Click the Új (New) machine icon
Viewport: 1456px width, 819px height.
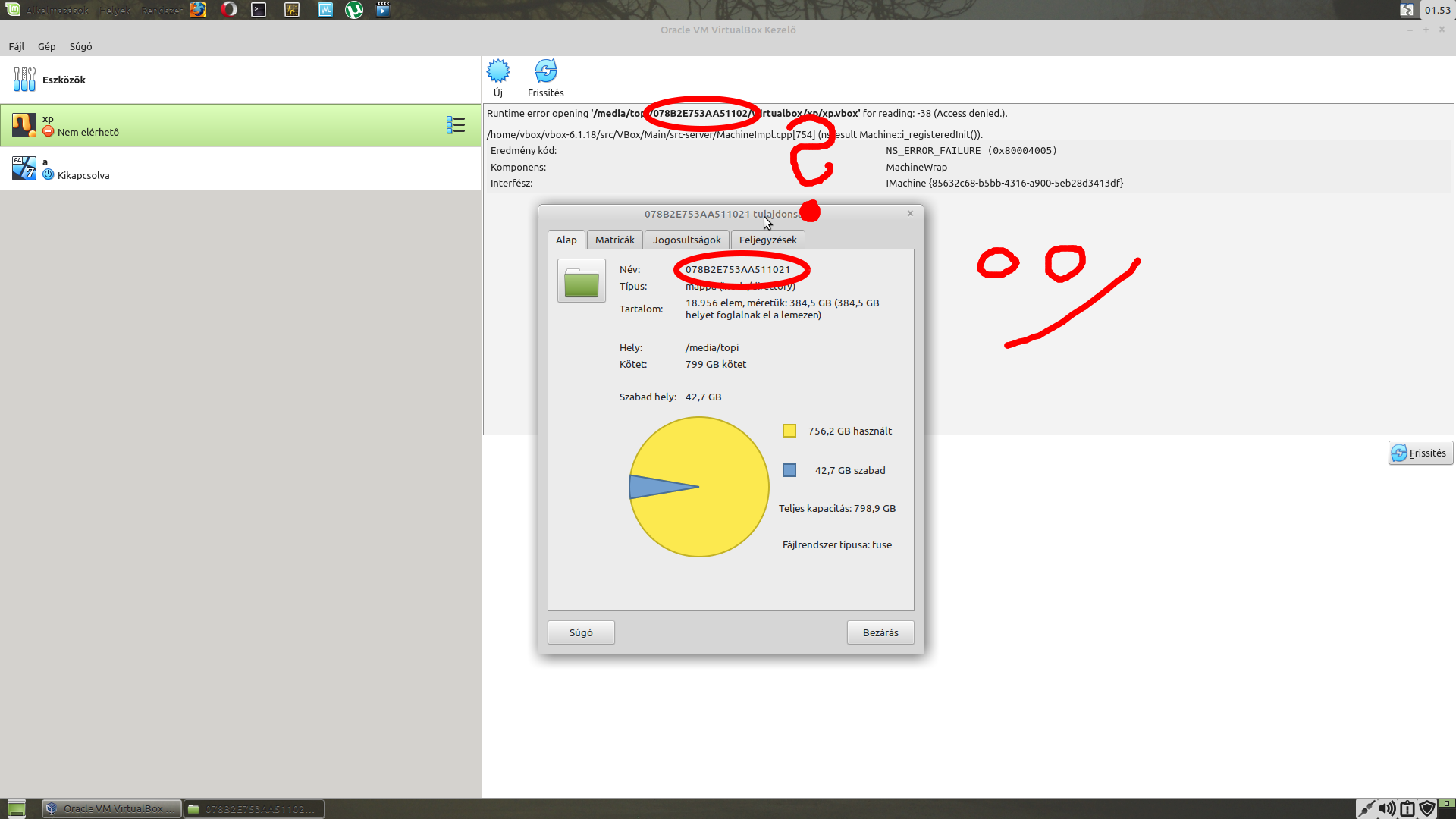[x=498, y=71]
